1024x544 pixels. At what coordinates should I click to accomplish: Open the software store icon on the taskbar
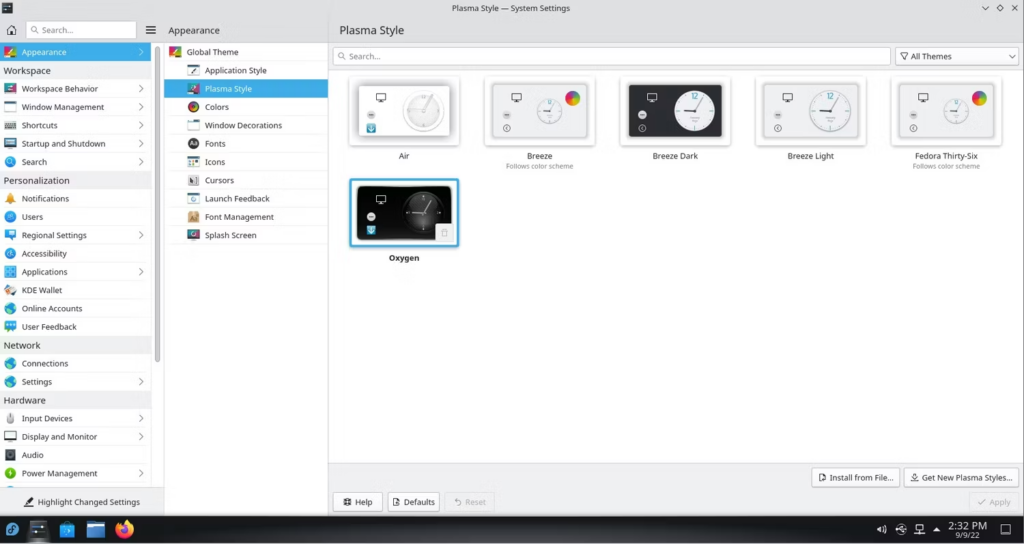[67, 529]
